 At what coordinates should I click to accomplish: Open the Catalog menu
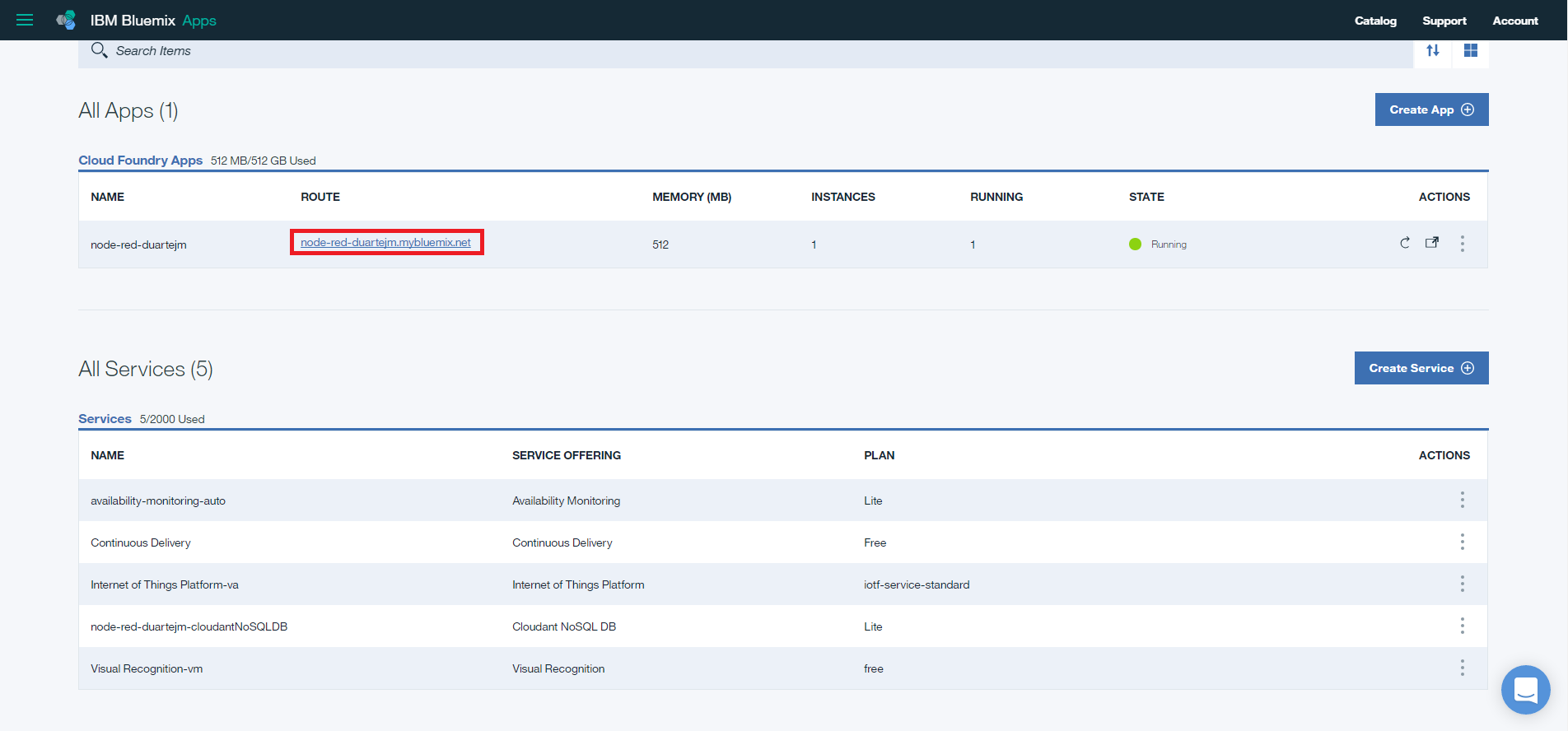1375,21
